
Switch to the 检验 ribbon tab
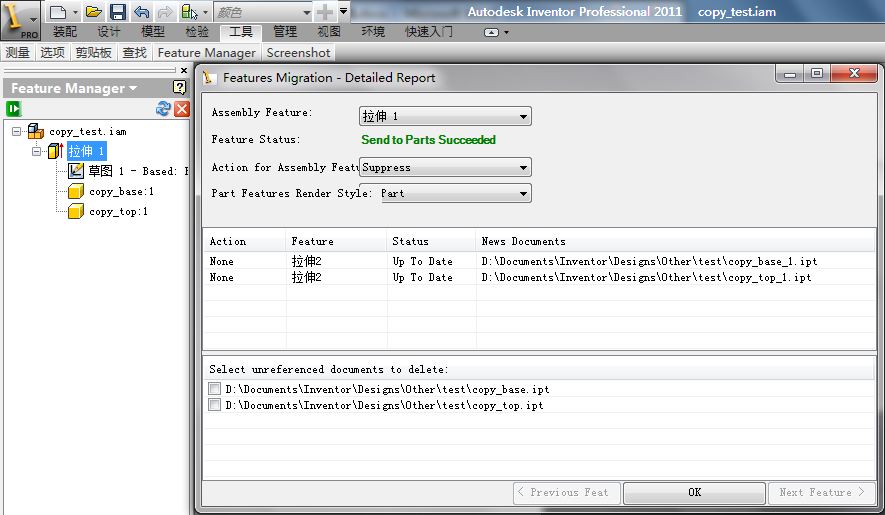pos(197,32)
